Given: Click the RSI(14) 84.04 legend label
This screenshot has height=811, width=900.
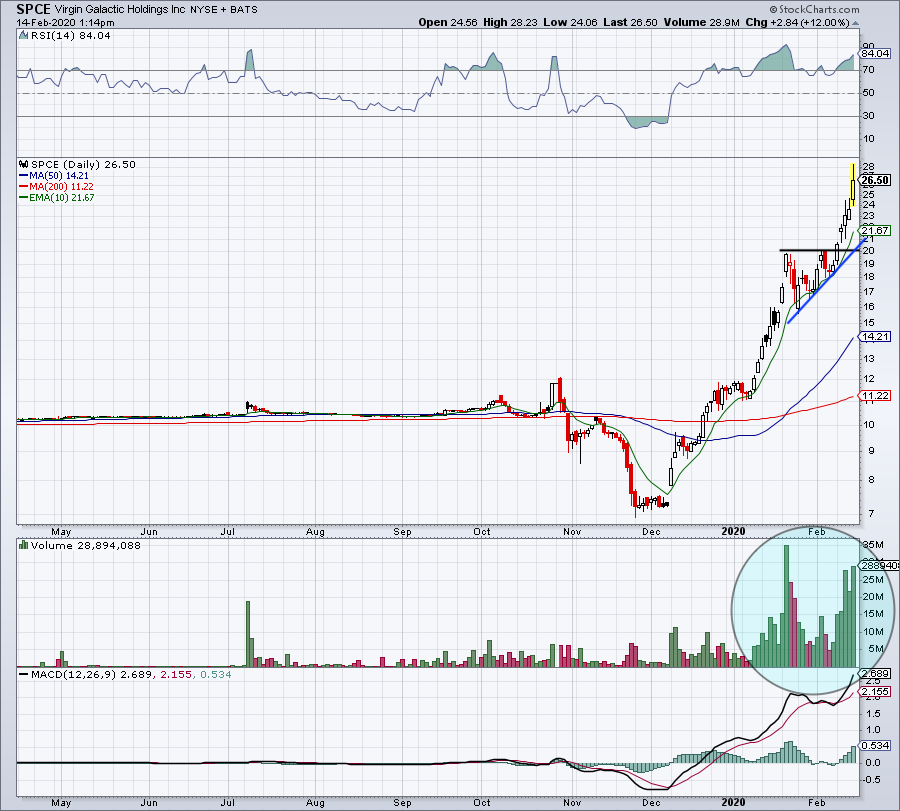Looking at the screenshot, I should pyautogui.click(x=71, y=36).
